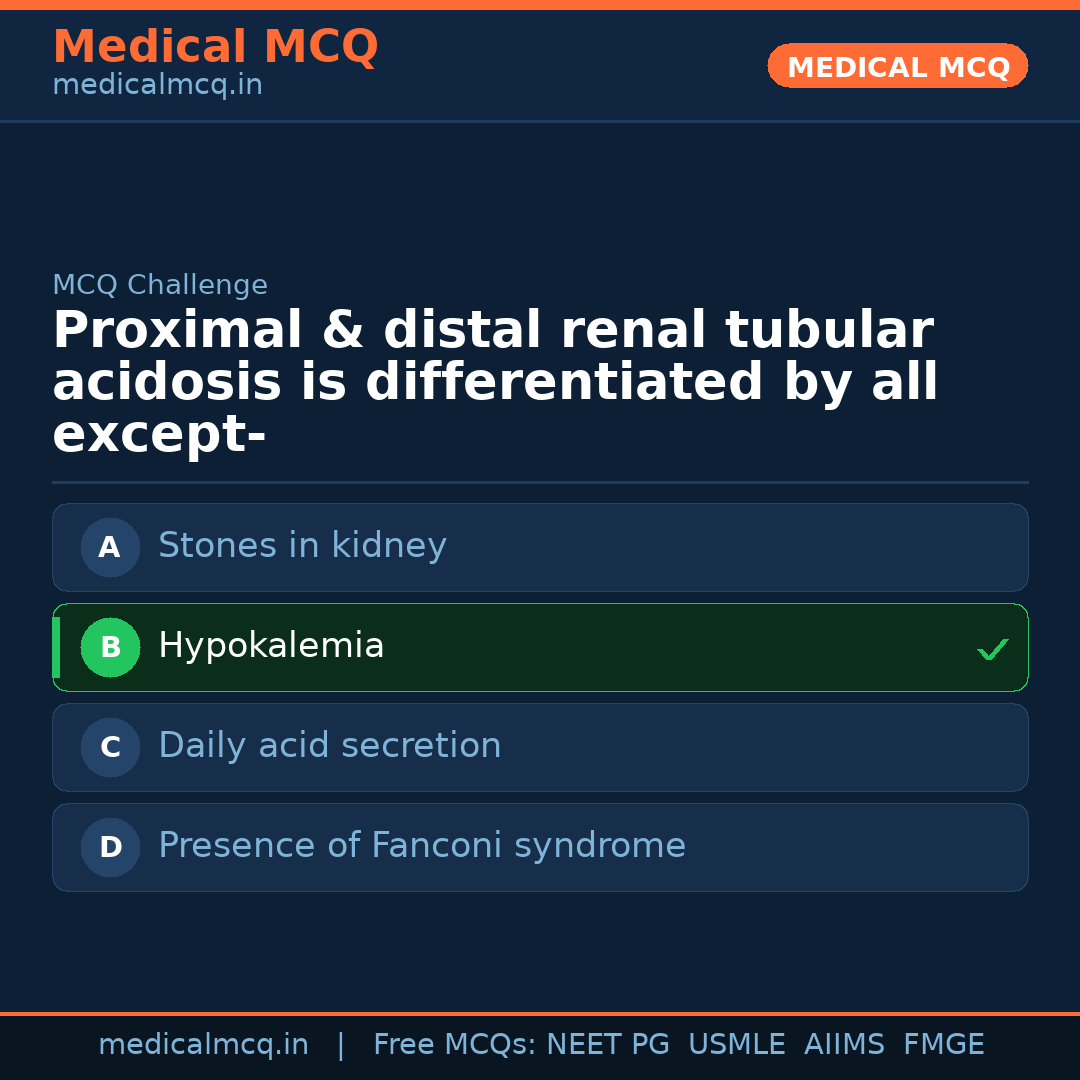Choose 'Daily acid secretion' option
The width and height of the screenshot is (1080, 1080).
pos(329,746)
